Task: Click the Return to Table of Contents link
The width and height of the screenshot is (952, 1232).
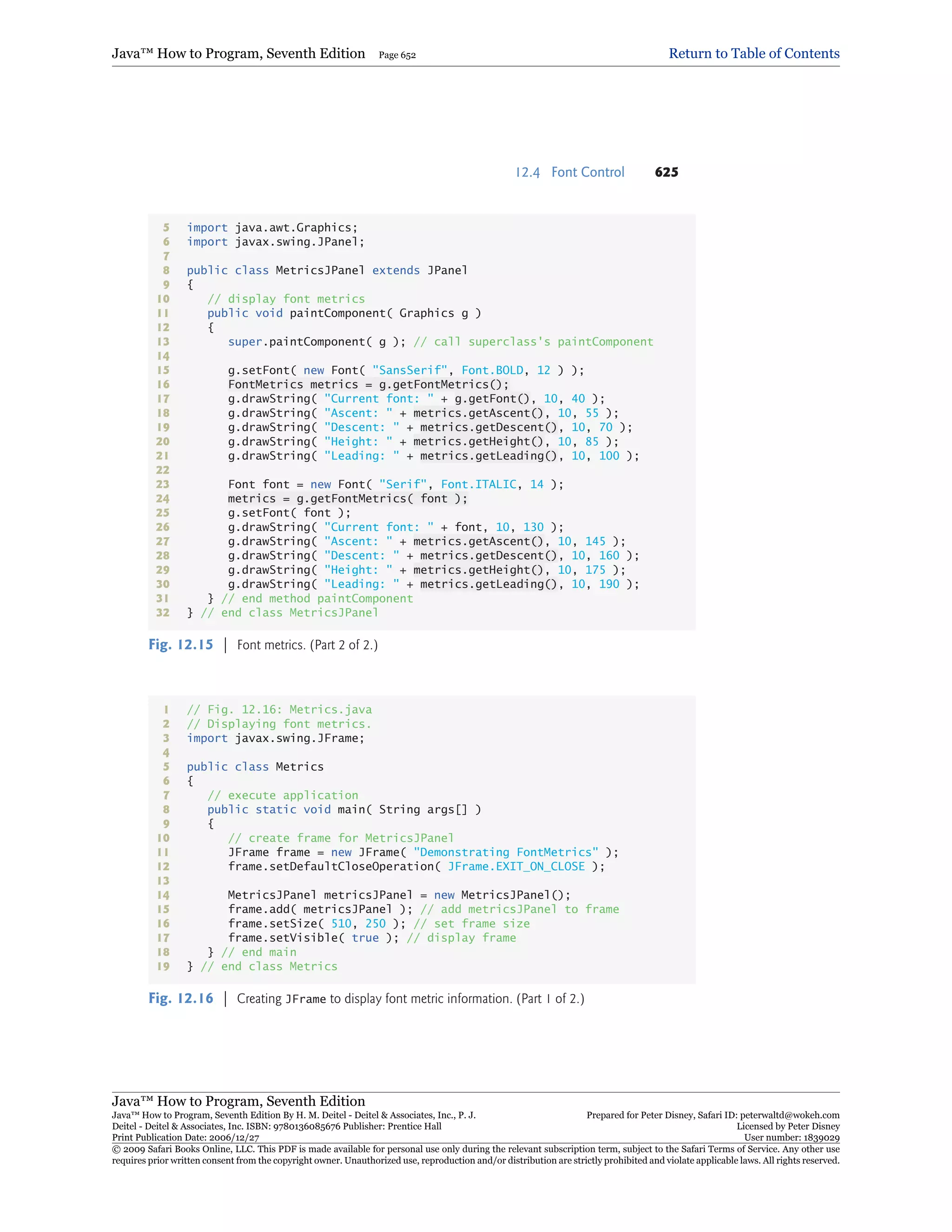Action: [x=754, y=53]
